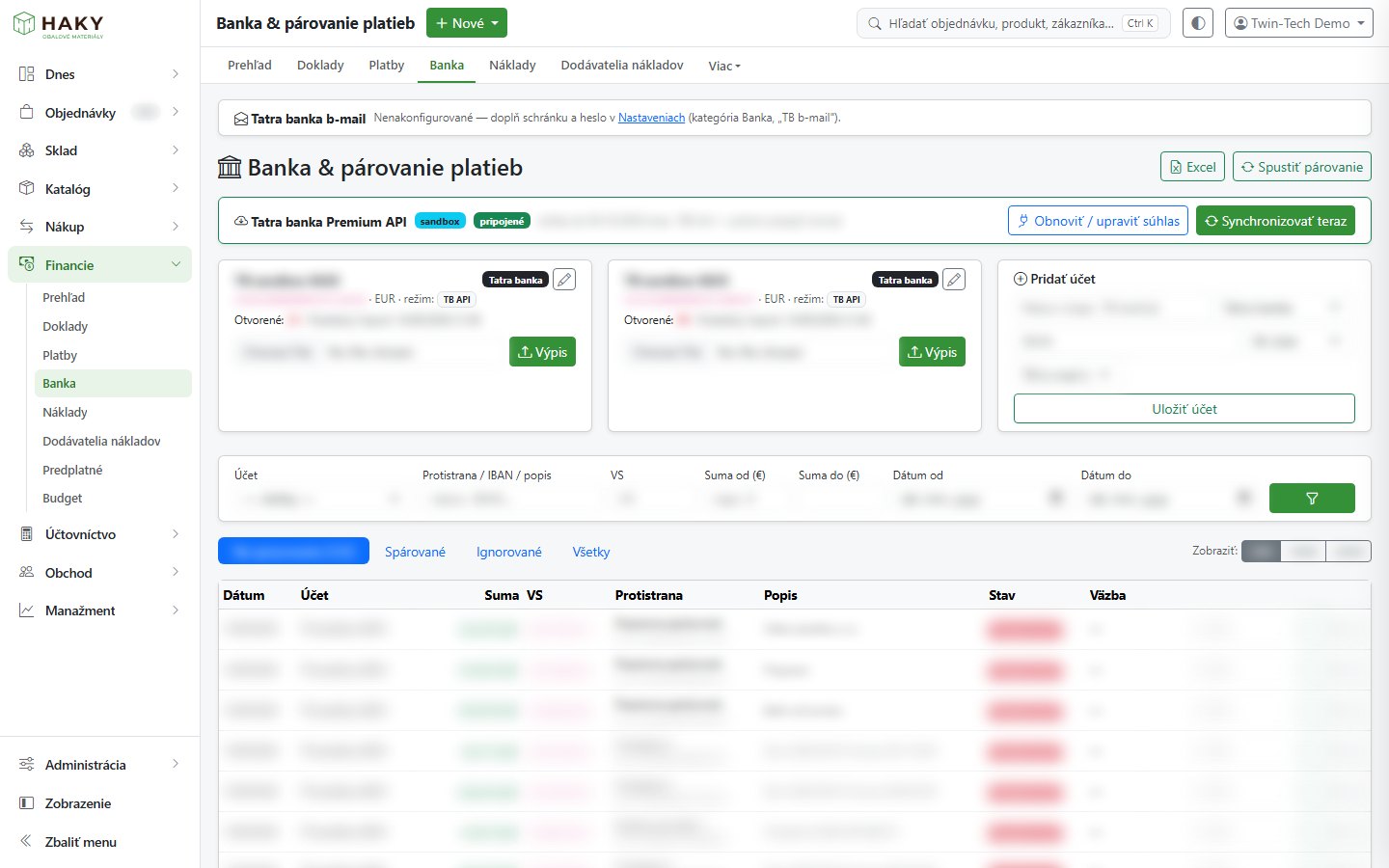Click the bank building heading icon
The width and height of the screenshot is (1389, 868).
click(230, 168)
